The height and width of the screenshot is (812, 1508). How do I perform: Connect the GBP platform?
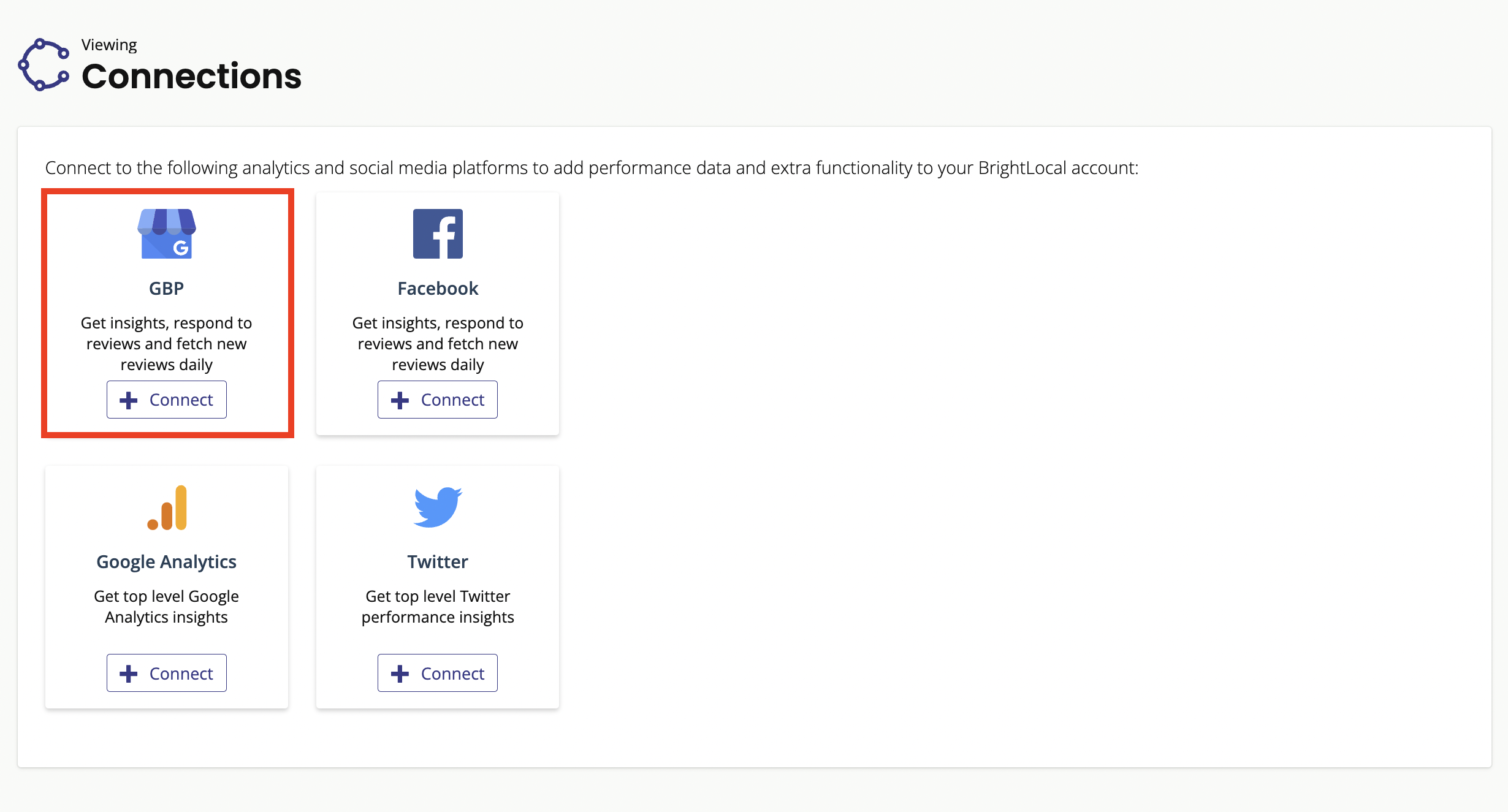click(167, 400)
